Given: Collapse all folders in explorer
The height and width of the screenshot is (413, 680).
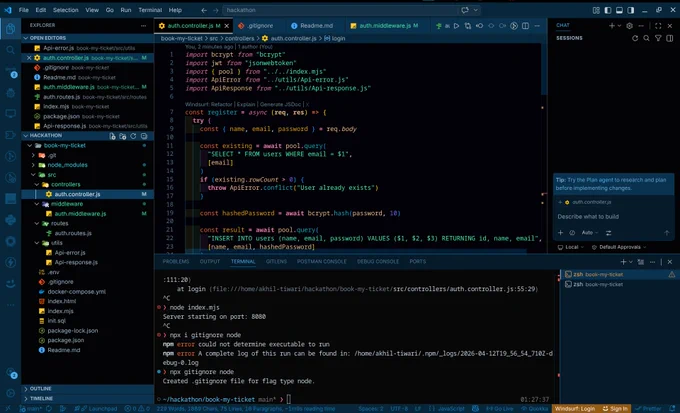Looking at the screenshot, I should click(144, 136).
